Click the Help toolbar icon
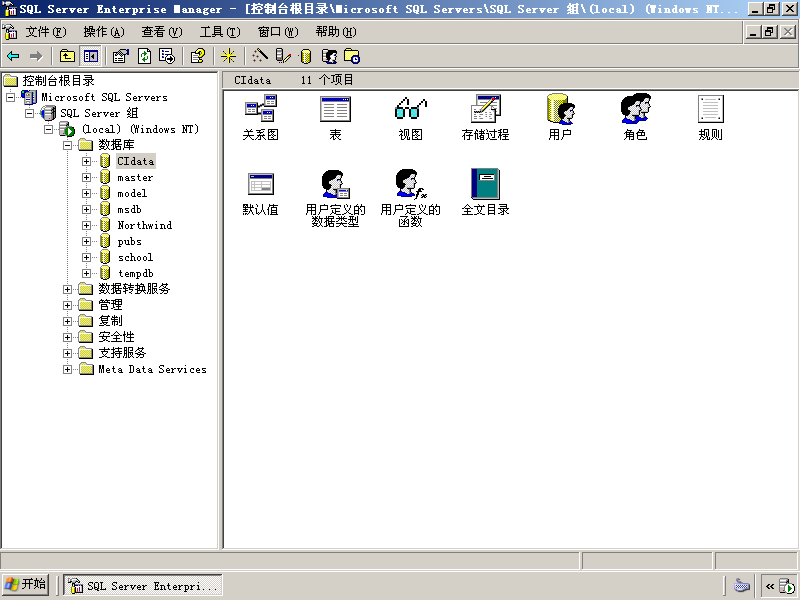800x600 pixels. 198,56
